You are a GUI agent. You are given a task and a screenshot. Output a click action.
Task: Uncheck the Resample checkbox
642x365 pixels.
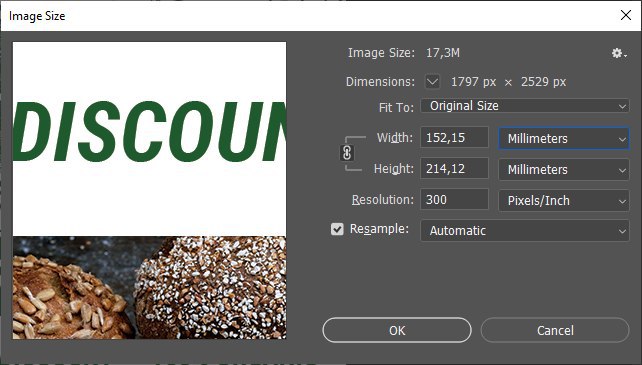[x=337, y=229]
